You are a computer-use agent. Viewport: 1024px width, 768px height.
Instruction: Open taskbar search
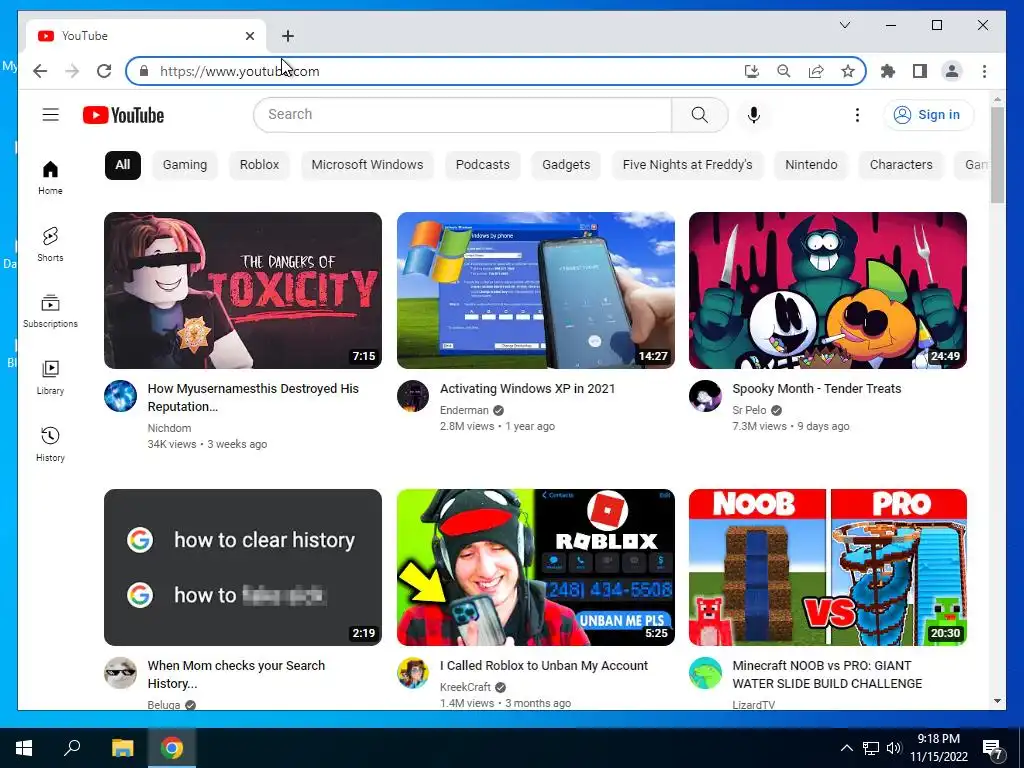coord(72,748)
